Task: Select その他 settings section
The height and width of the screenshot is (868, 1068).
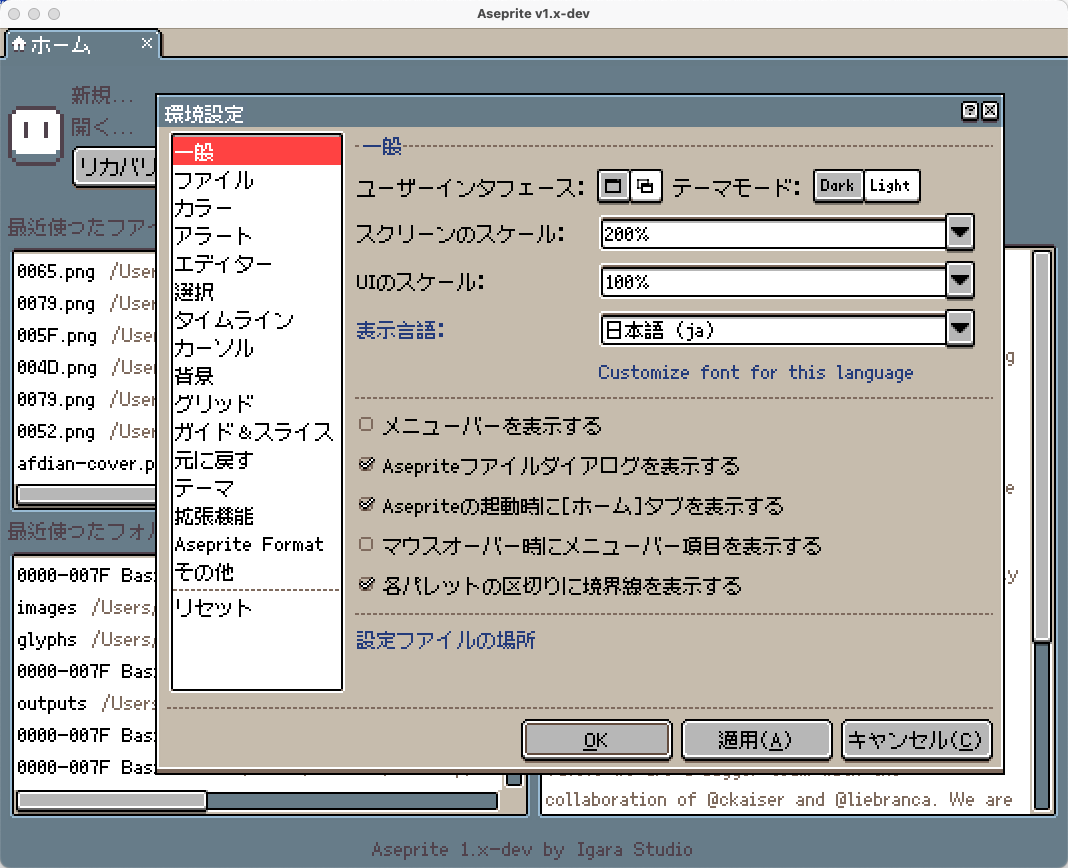Action: coord(257,572)
